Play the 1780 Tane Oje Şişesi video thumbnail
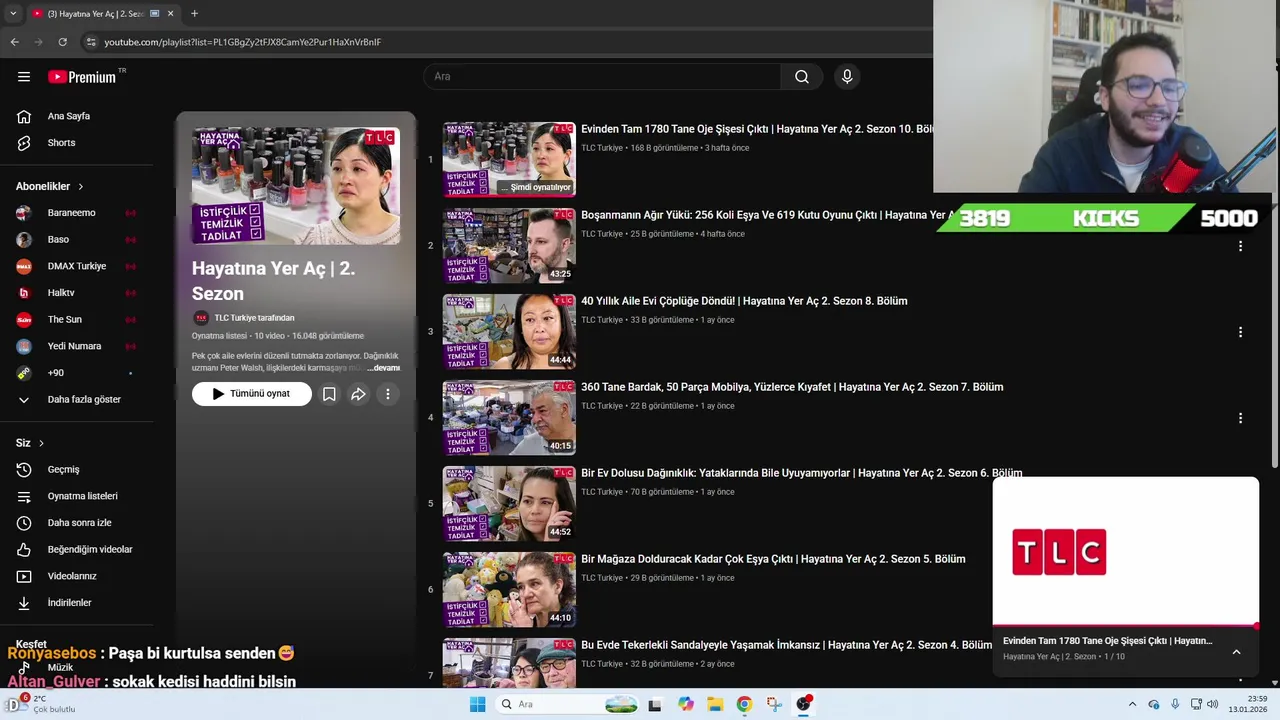 click(509, 159)
